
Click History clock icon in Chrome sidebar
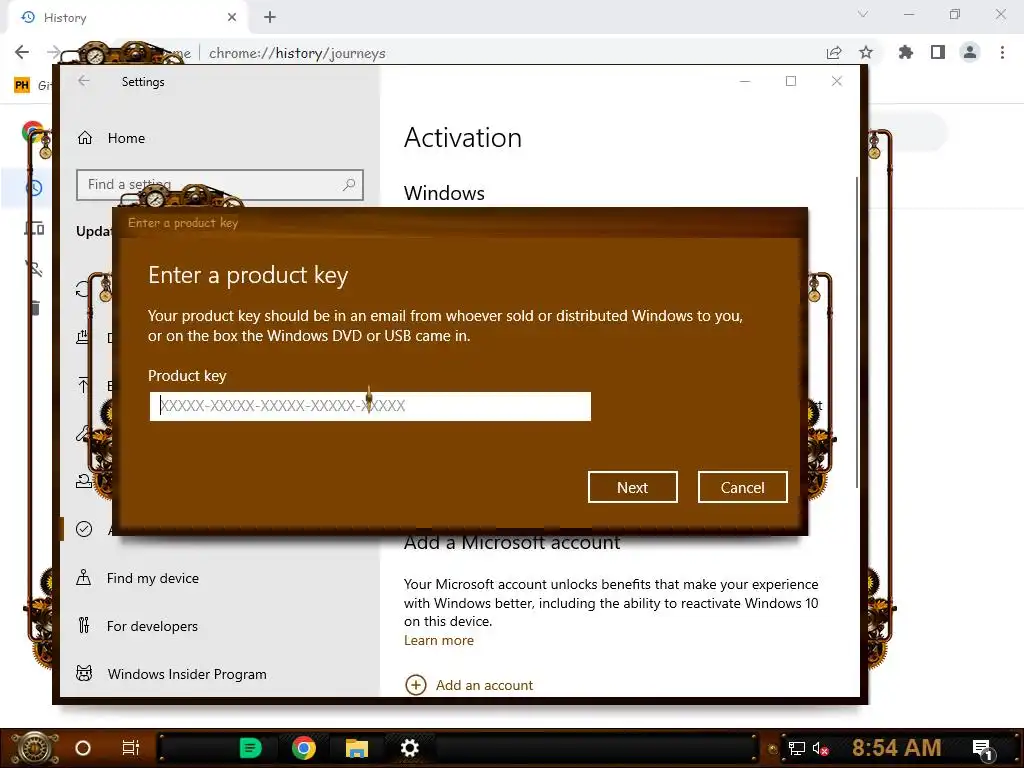pos(34,188)
